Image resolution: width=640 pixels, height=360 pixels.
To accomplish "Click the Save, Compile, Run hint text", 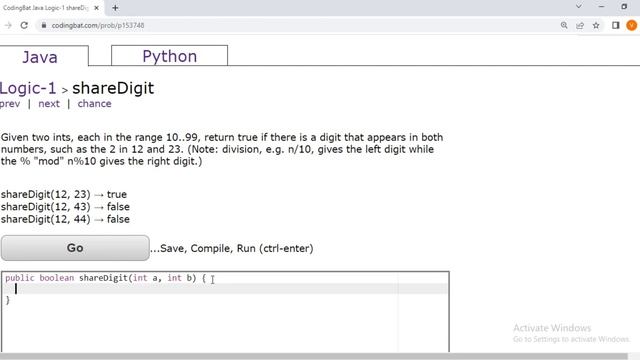I will pos(232,248).
